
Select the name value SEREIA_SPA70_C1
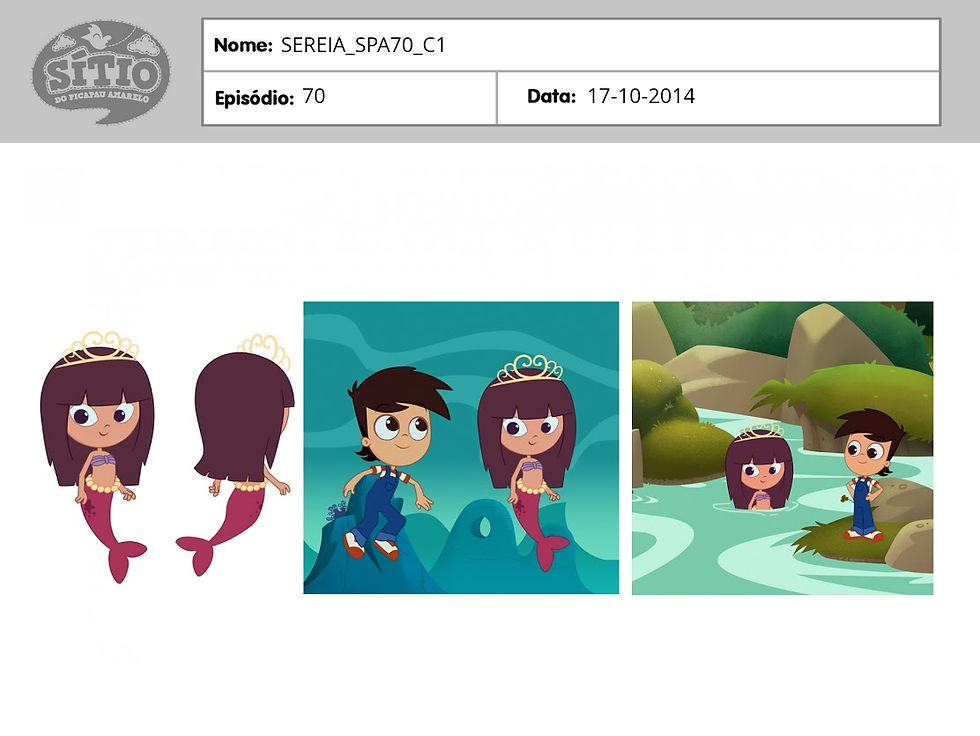click(x=363, y=45)
